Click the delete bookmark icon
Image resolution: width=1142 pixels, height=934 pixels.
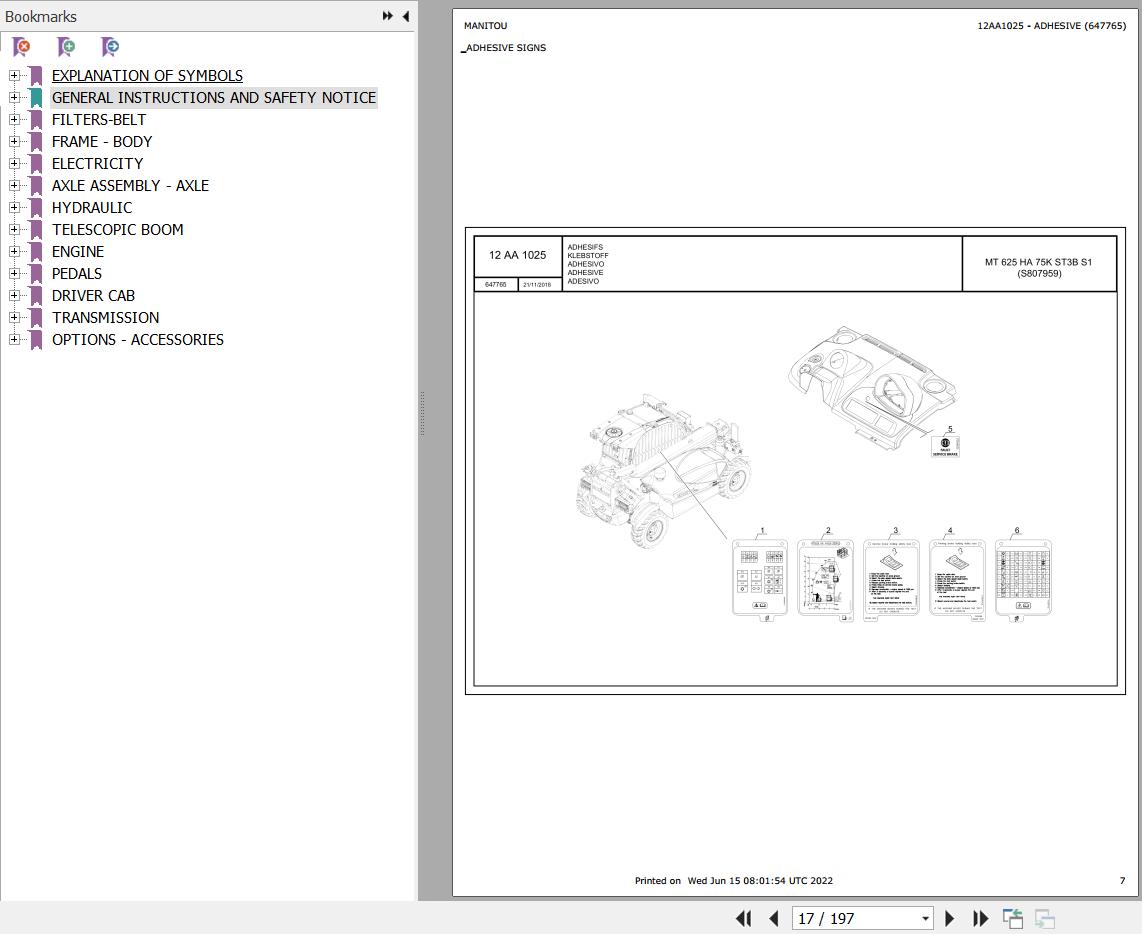pos(22,47)
